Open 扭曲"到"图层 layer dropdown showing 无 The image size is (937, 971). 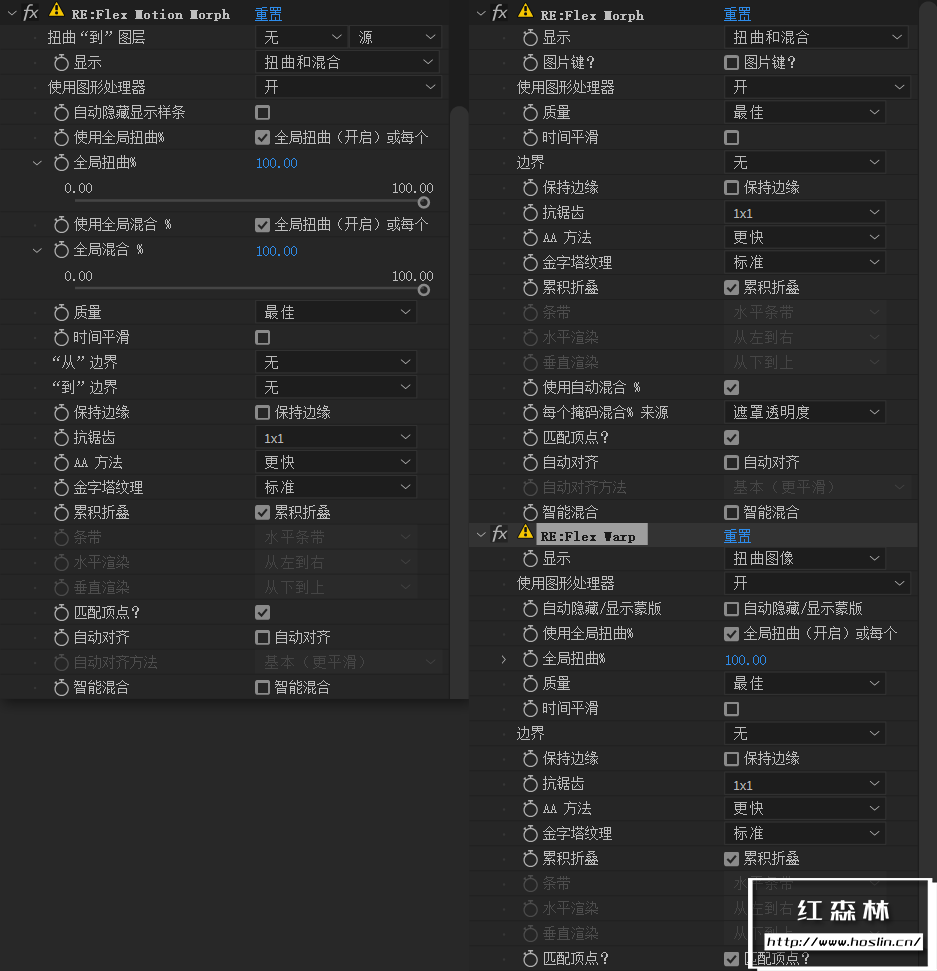point(301,37)
